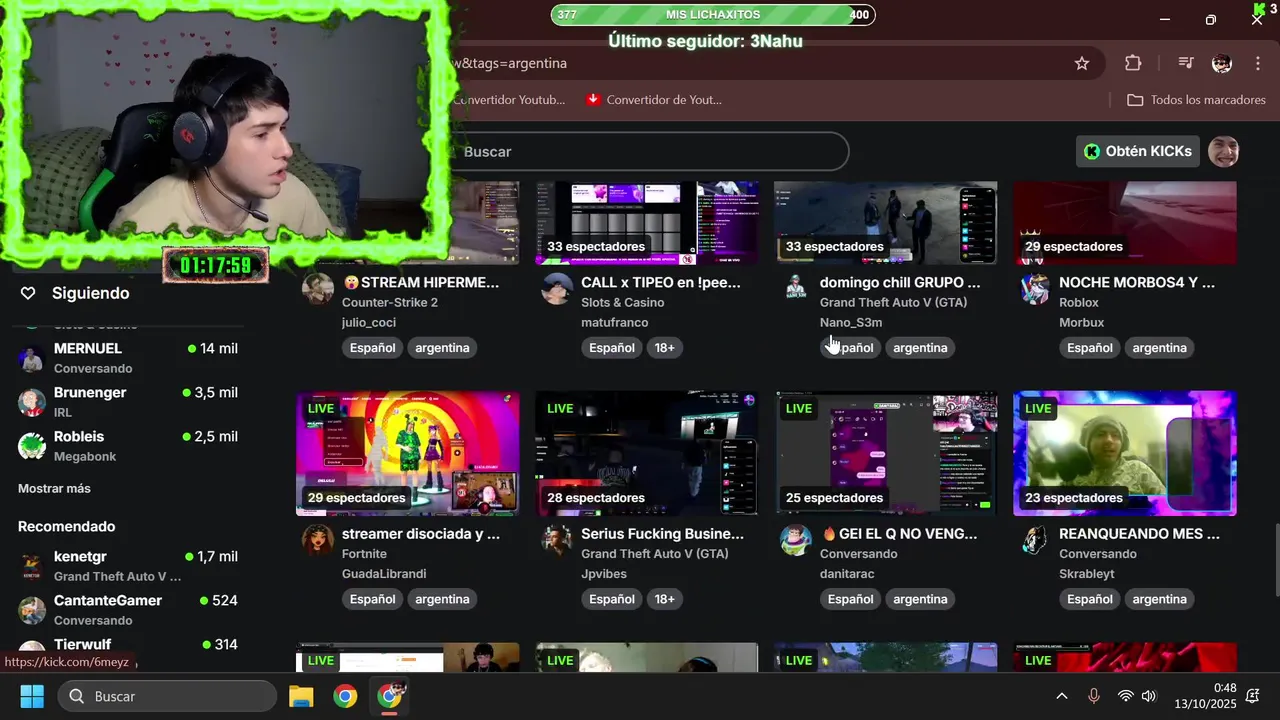
Task: Open GuadaLibrandi channel avatar
Action: pyautogui.click(x=318, y=540)
